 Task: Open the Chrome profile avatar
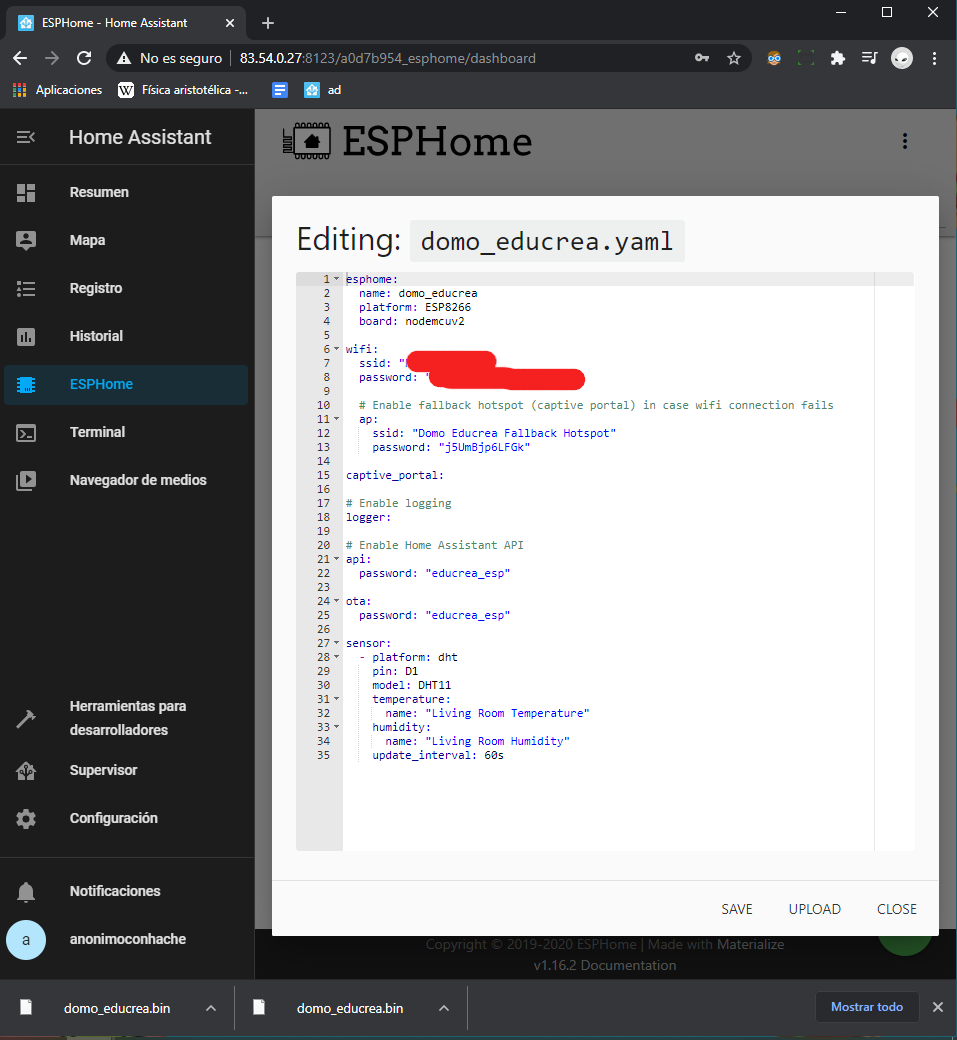pos(902,58)
